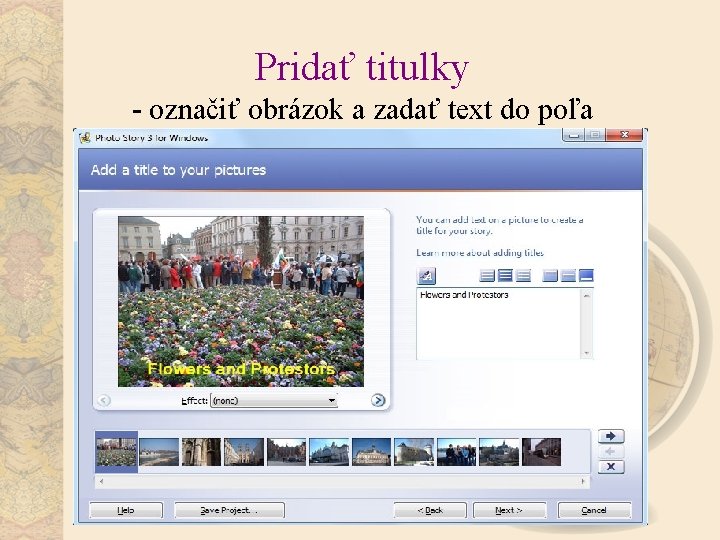Viewport: 720px width, 540px height.
Task: Click Save Project button
Action: pyautogui.click(x=229, y=510)
